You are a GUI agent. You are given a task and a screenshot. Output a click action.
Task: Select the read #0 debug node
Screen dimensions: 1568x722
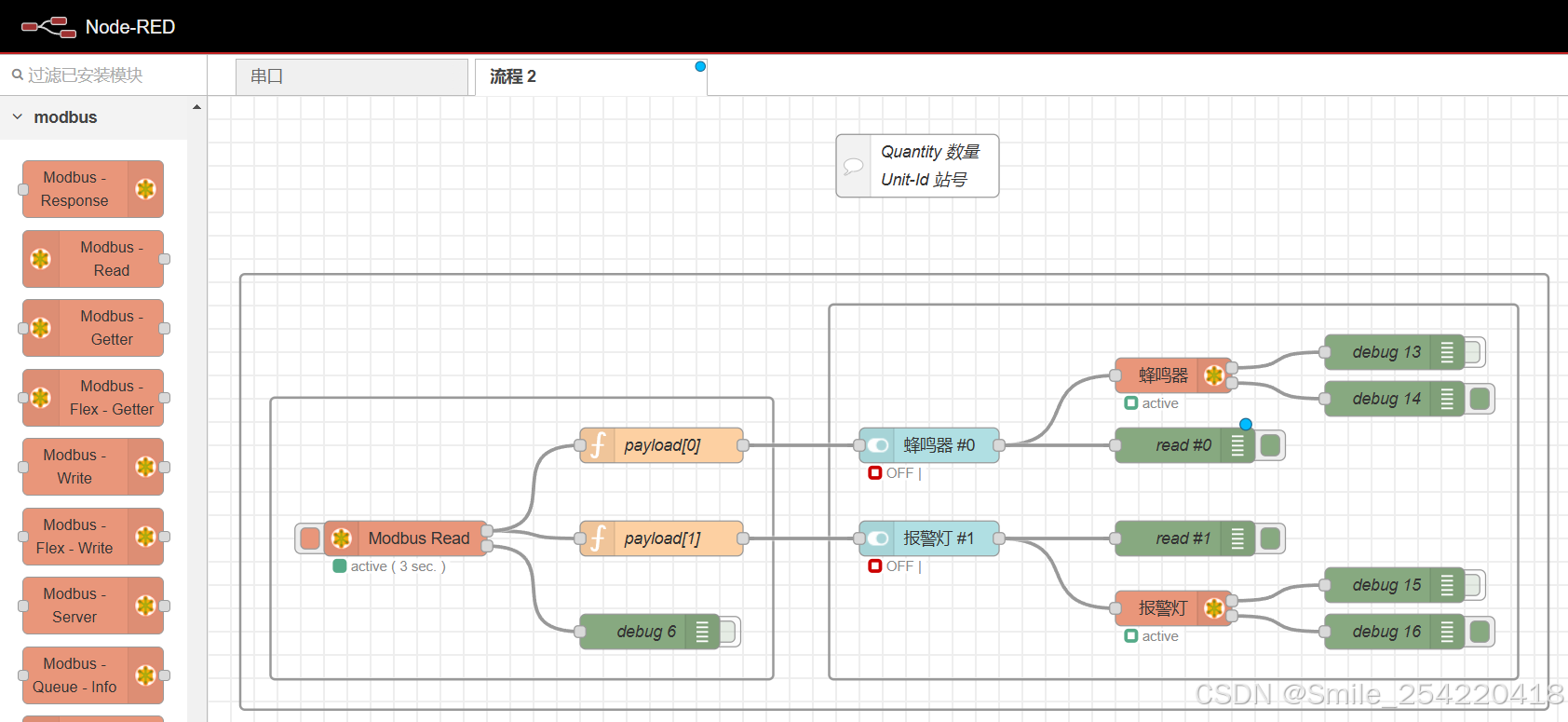point(1184,445)
